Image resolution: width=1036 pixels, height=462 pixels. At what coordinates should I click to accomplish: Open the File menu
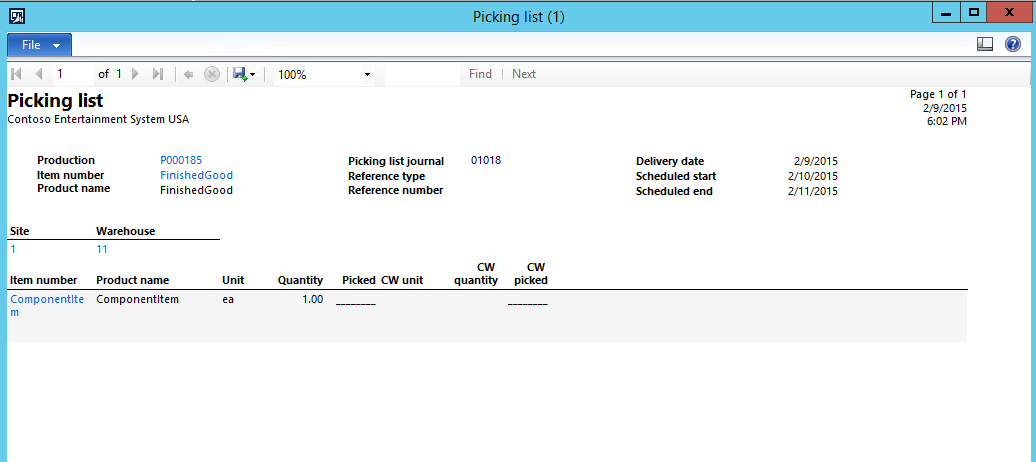tap(40, 45)
